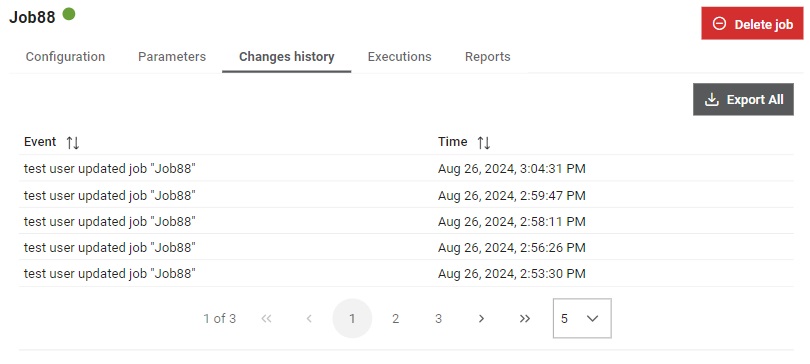
Task: Go to page 2
Action: (x=395, y=319)
